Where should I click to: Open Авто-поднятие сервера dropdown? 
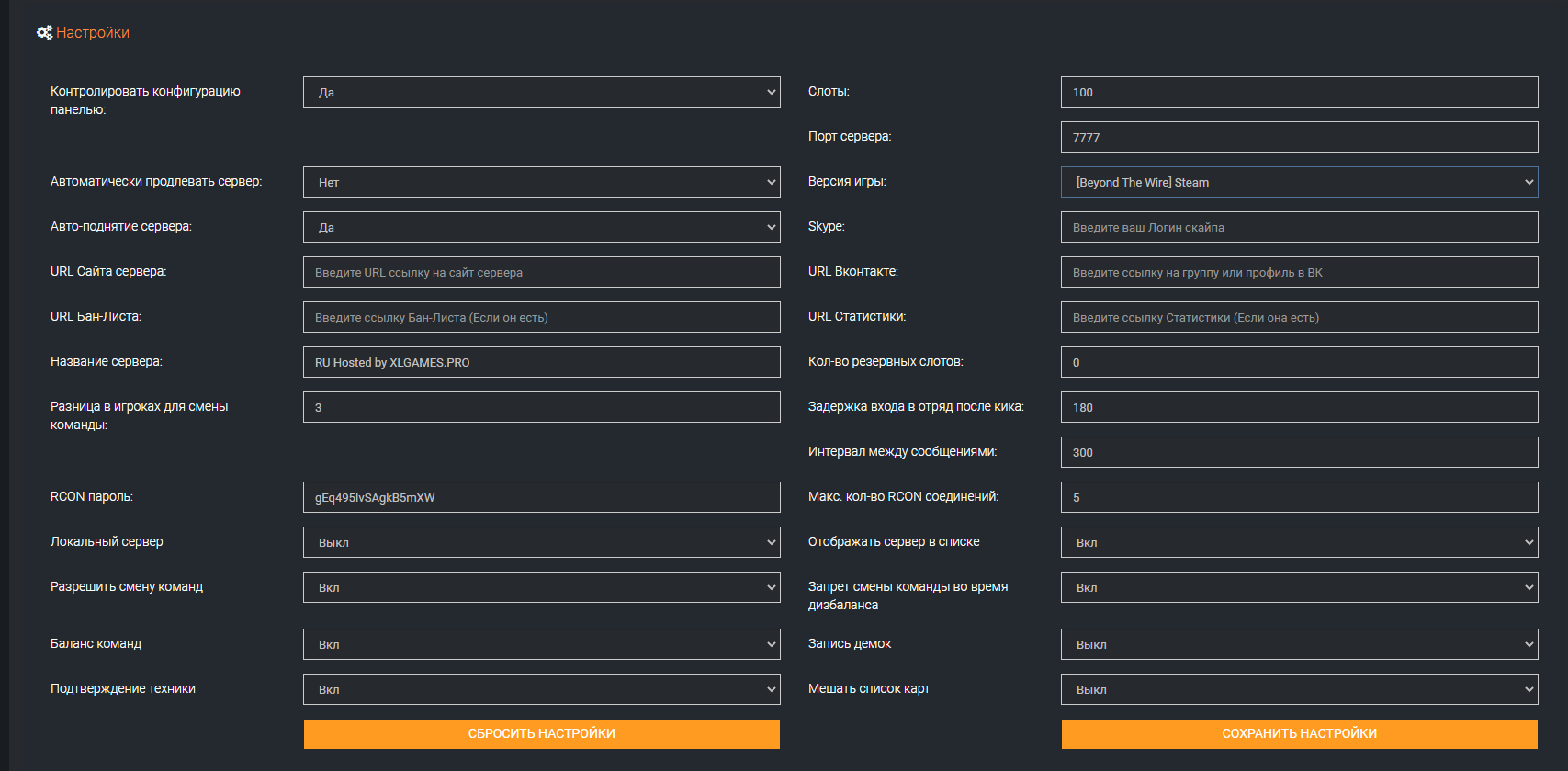541,227
